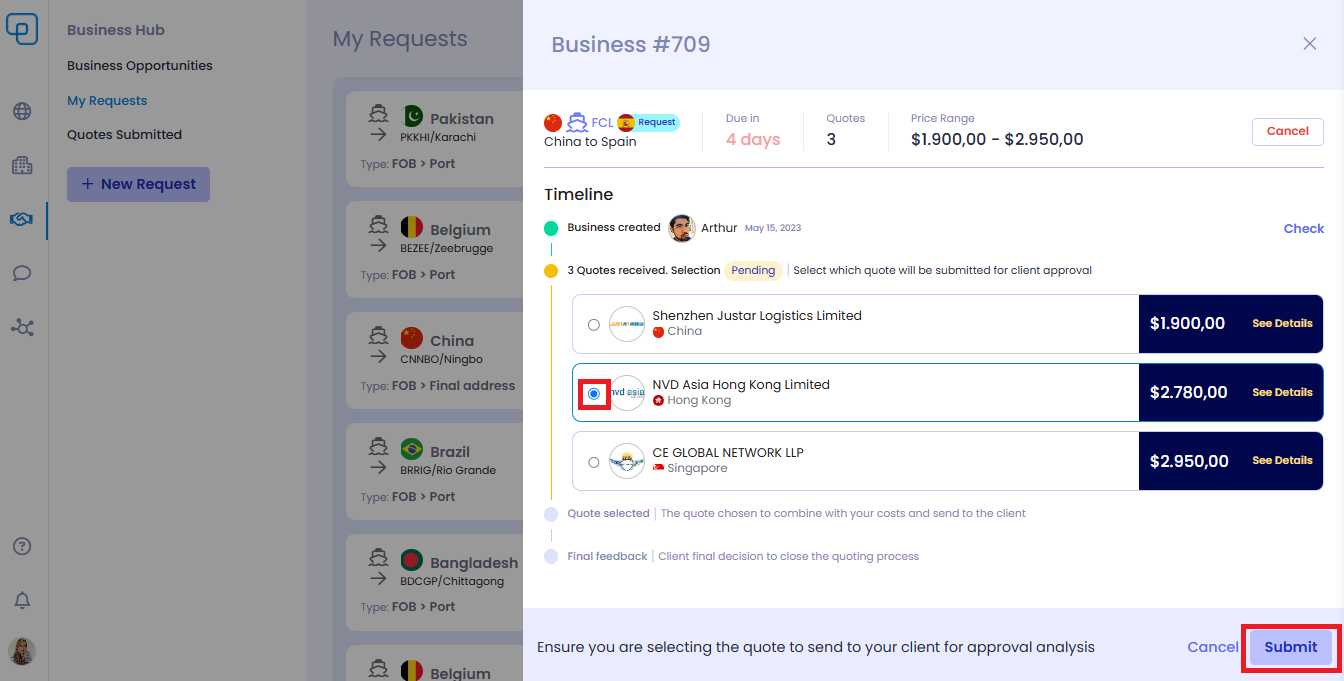Click the Brazil flag in request list
Image resolution: width=1344 pixels, height=681 pixels.
[x=412, y=450]
